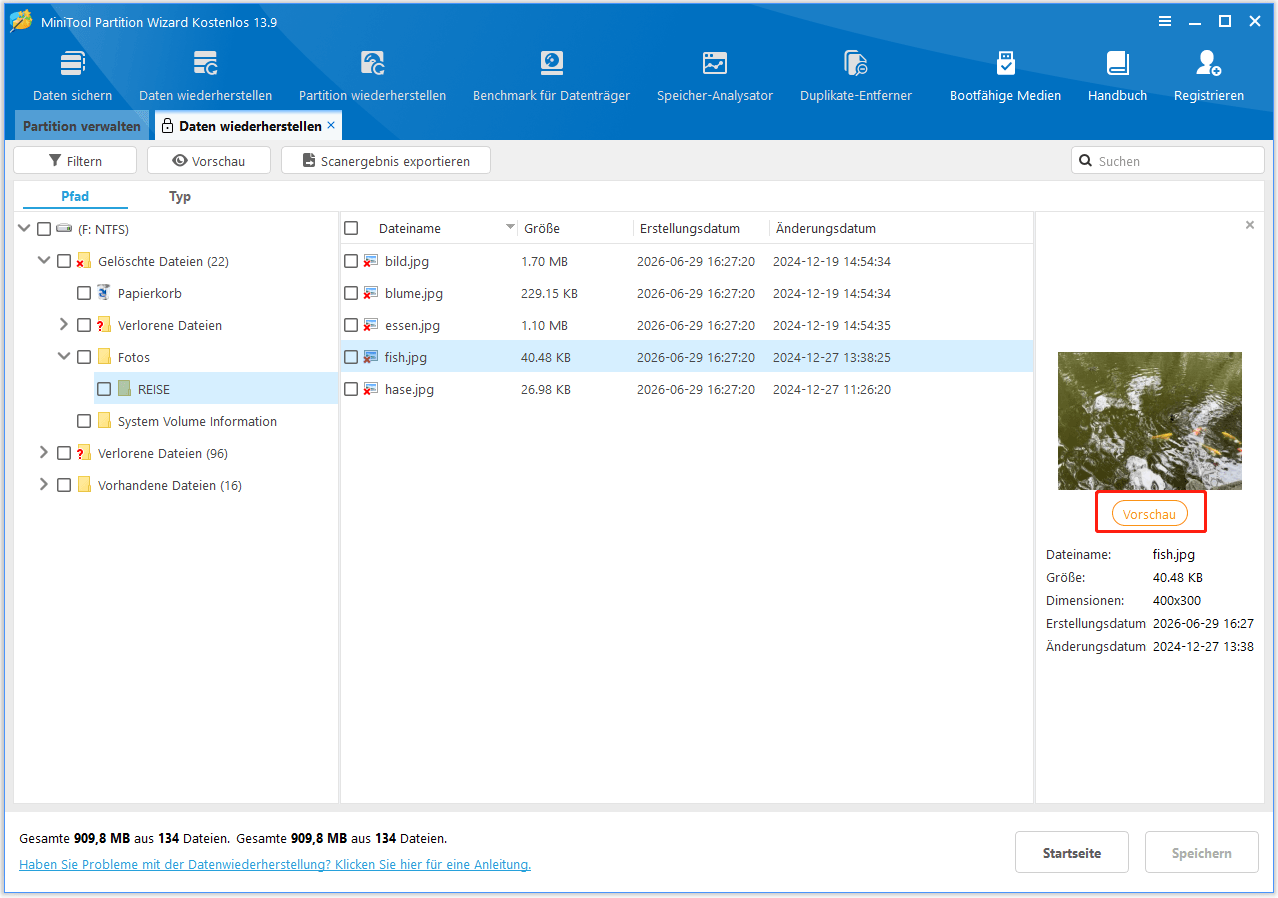Screen dimensions: 1278x898
Task: Open Bootfähige Medien creator
Action: pyautogui.click(x=1005, y=76)
